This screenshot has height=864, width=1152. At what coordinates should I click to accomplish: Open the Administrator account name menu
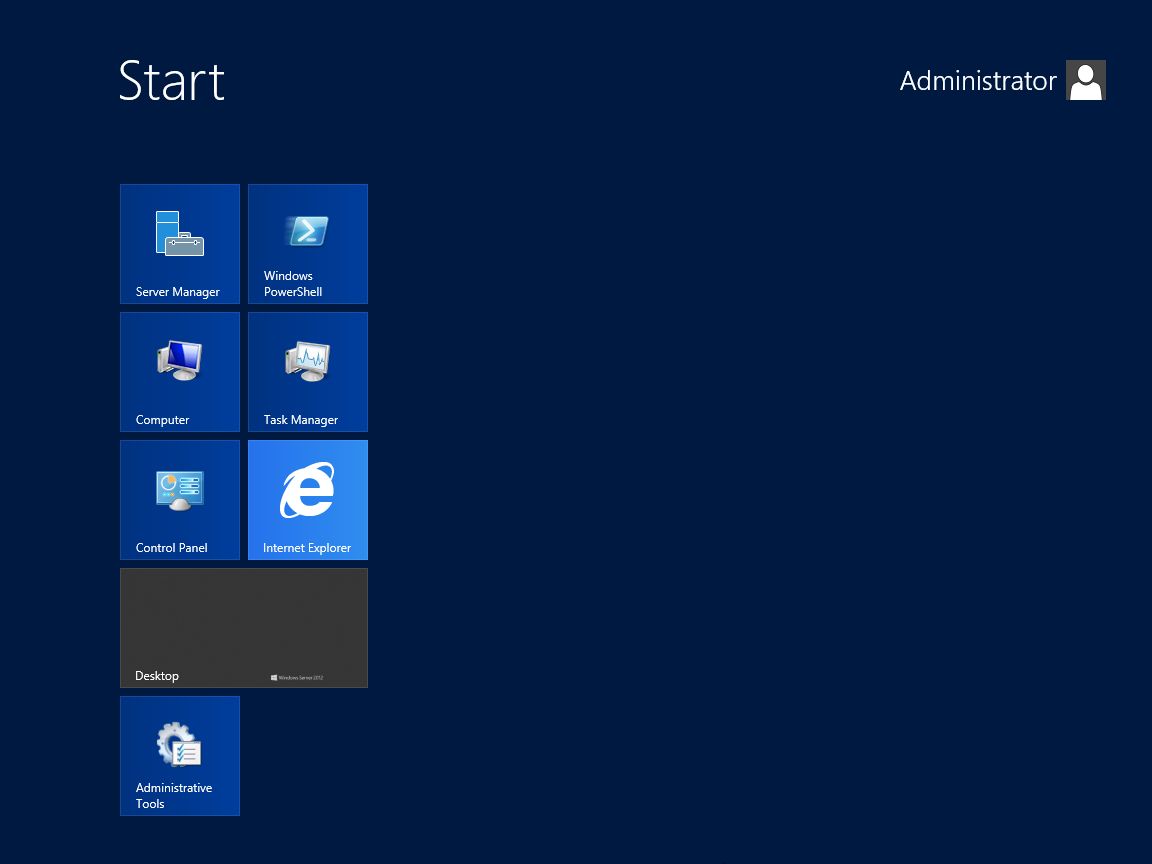pos(978,81)
